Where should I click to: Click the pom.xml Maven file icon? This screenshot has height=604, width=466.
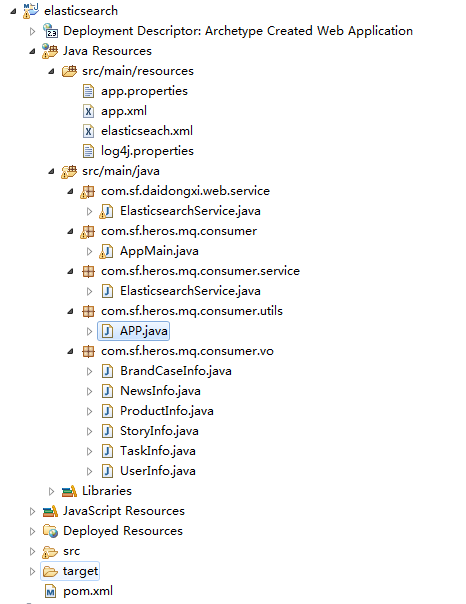[x=50, y=591]
